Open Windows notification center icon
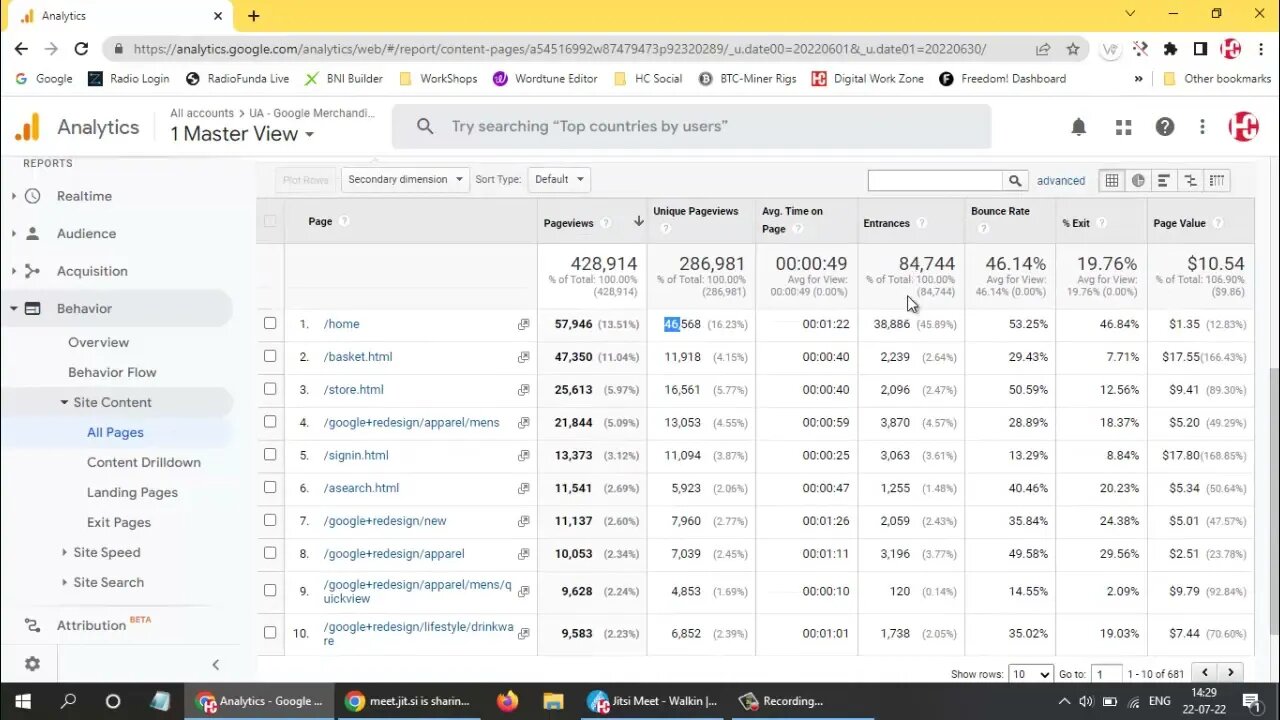This screenshot has height=720, width=1280. [1250, 701]
